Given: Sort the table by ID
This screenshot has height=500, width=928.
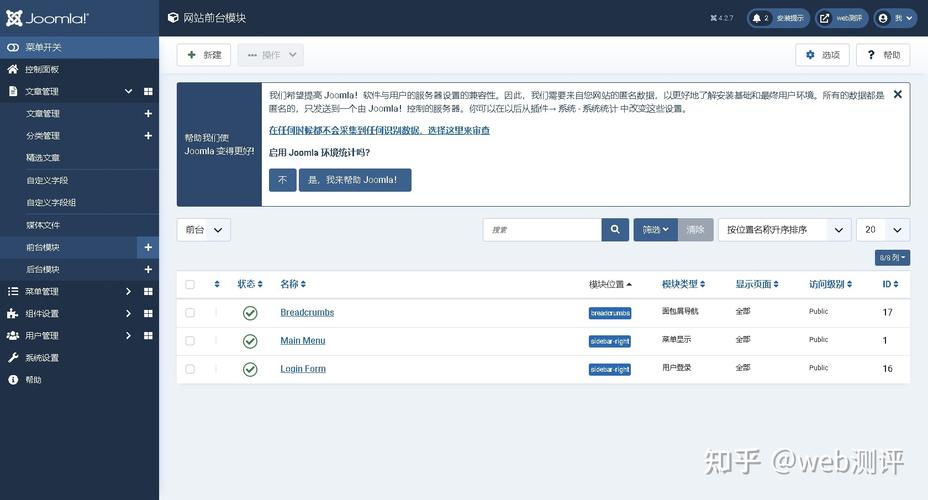Looking at the screenshot, I should pos(890,285).
